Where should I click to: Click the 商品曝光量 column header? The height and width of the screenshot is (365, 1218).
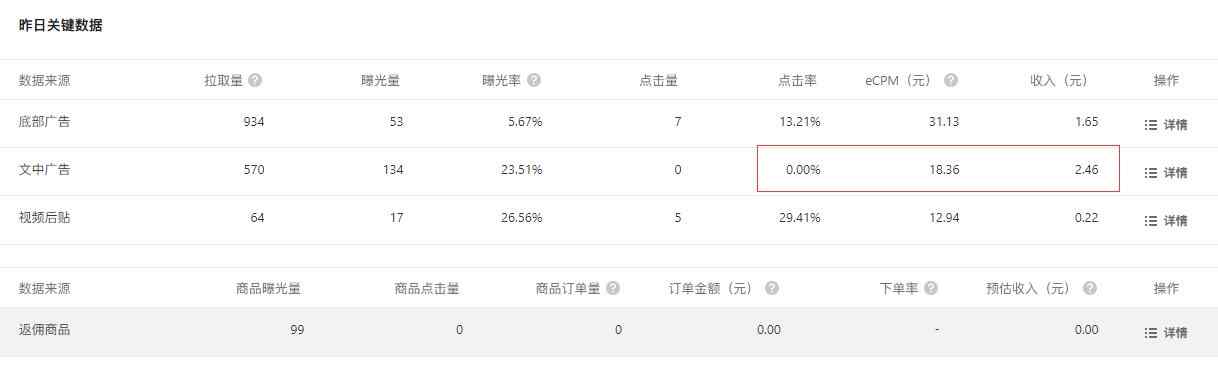[268, 288]
